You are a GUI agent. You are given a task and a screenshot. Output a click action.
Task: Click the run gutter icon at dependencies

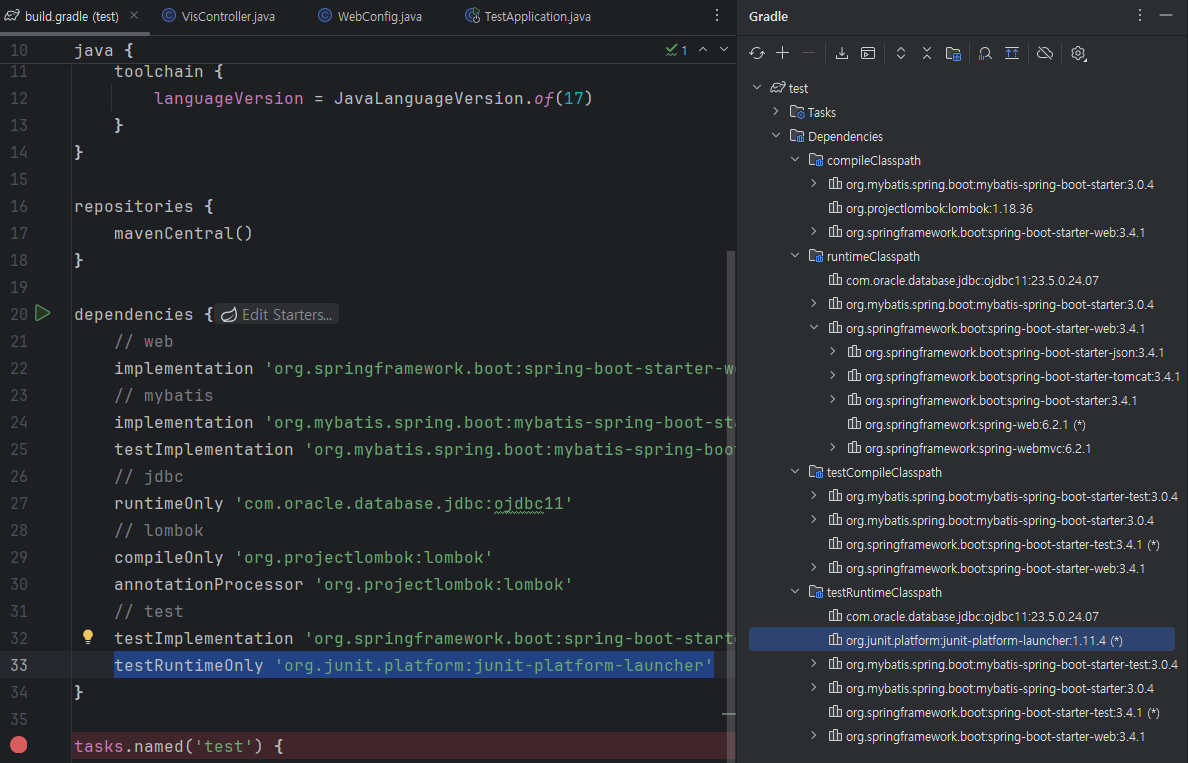(x=42, y=314)
